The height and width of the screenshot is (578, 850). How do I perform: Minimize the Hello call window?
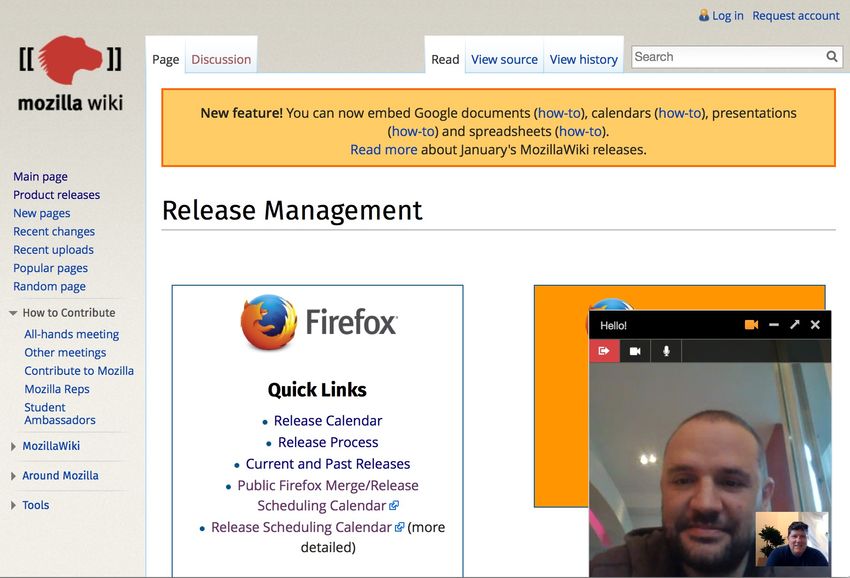(x=774, y=325)
